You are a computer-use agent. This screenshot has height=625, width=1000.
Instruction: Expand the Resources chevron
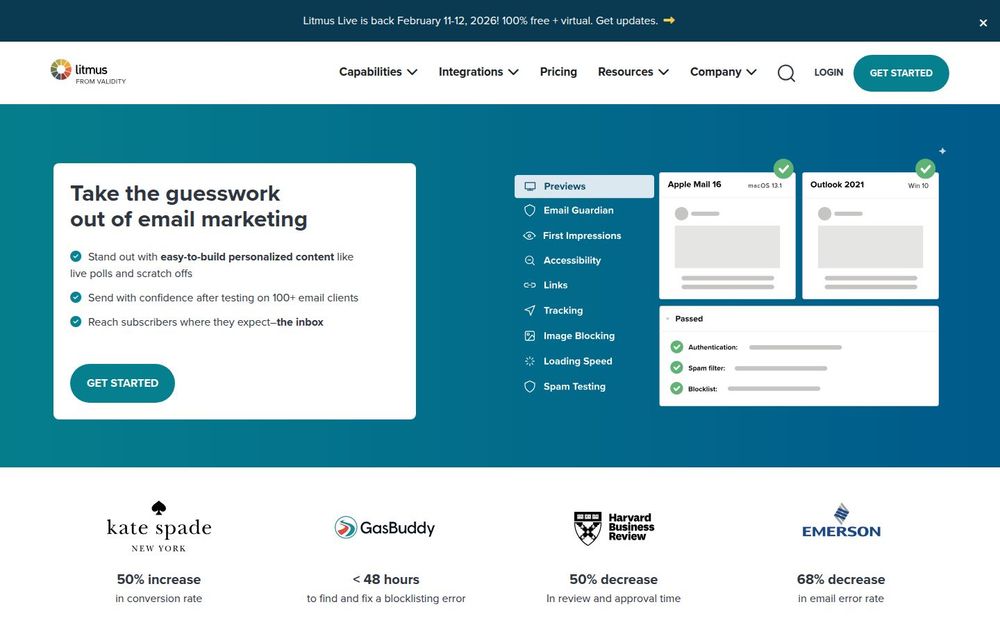click(663, 72)
